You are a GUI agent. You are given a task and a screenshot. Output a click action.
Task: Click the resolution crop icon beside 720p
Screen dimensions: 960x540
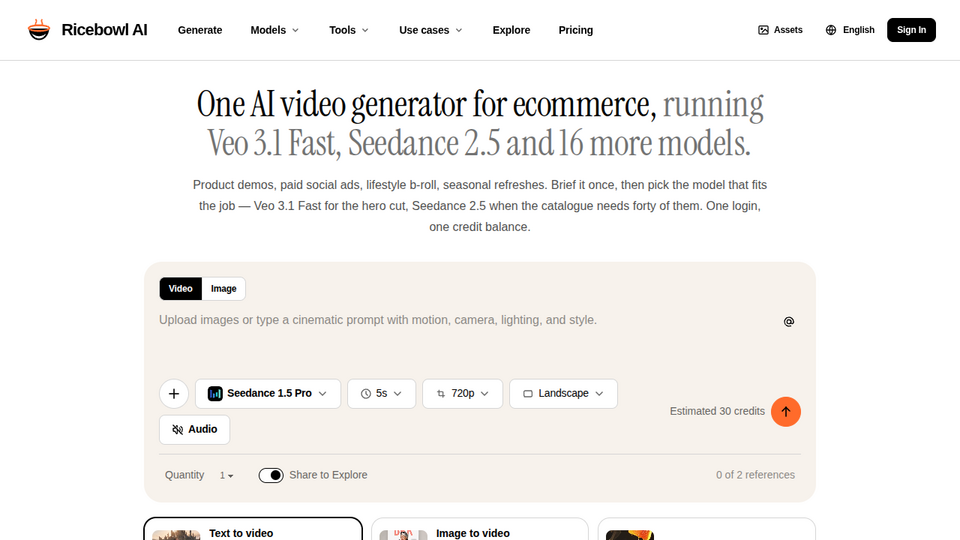441,394
